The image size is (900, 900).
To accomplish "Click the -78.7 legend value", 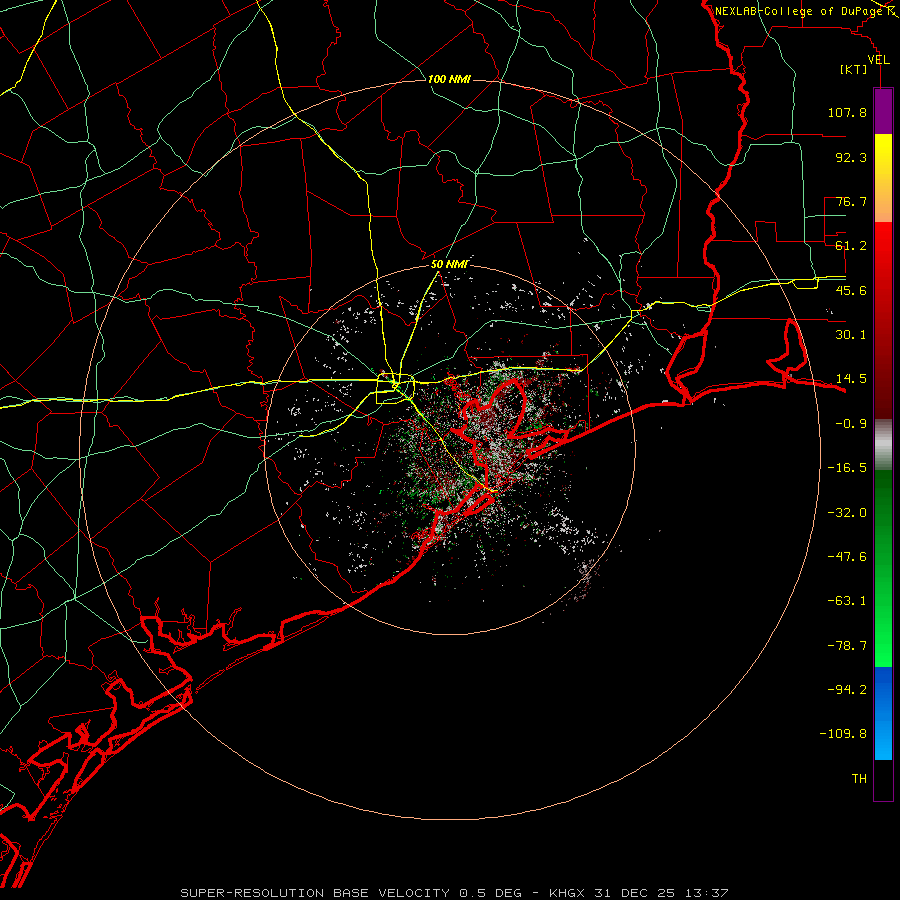I will click(847, 646).
